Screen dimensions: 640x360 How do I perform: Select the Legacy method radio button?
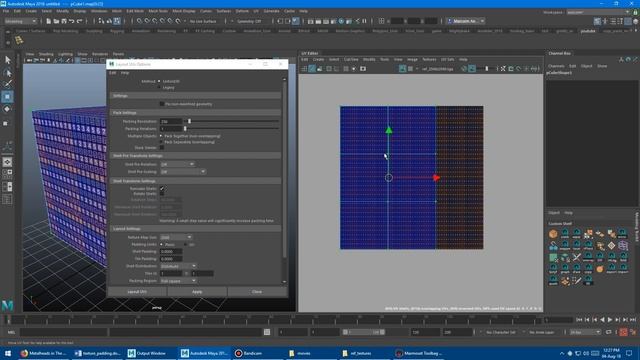coord(159,87)
